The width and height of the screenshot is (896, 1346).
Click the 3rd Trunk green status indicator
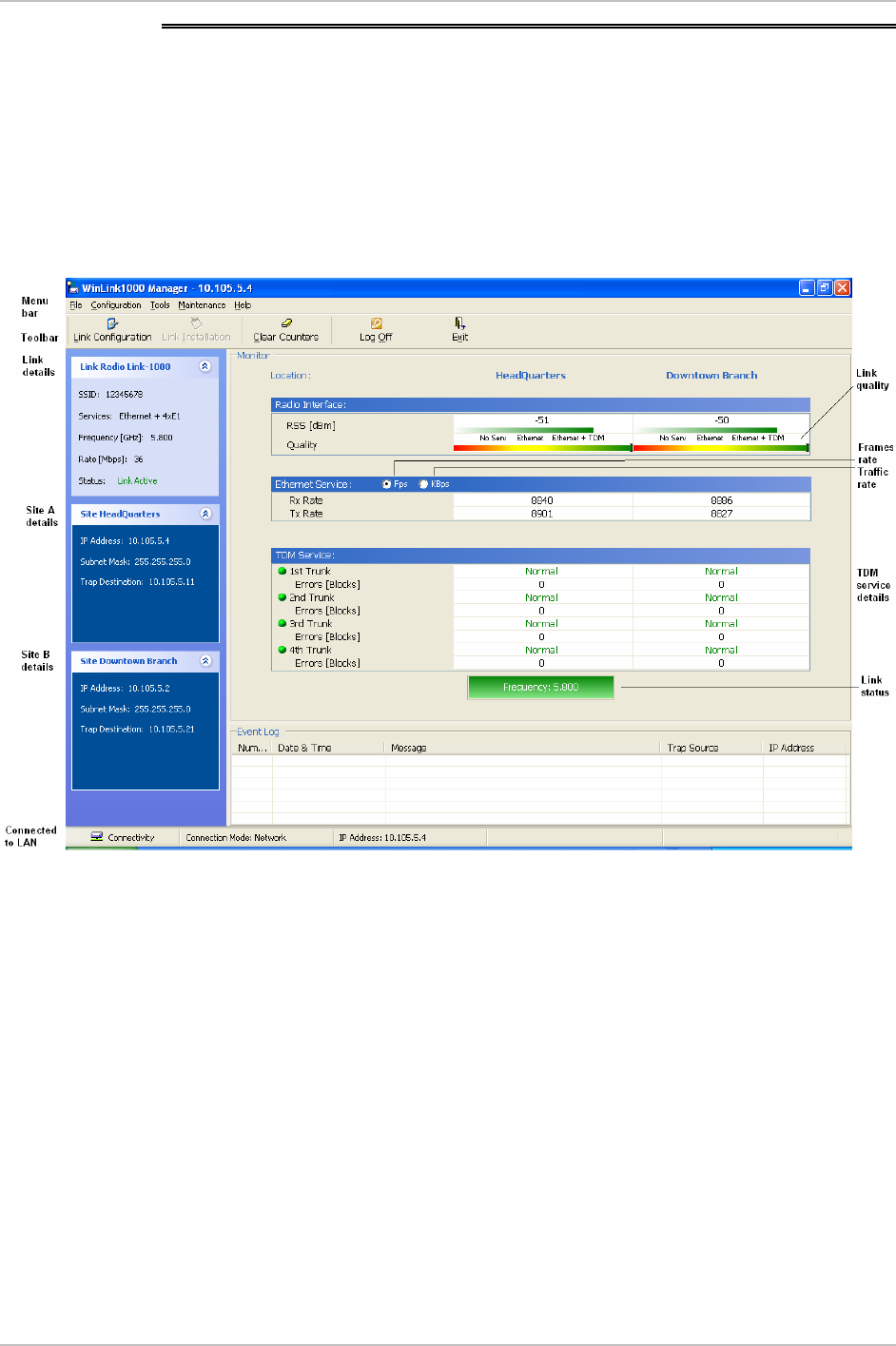282,624
